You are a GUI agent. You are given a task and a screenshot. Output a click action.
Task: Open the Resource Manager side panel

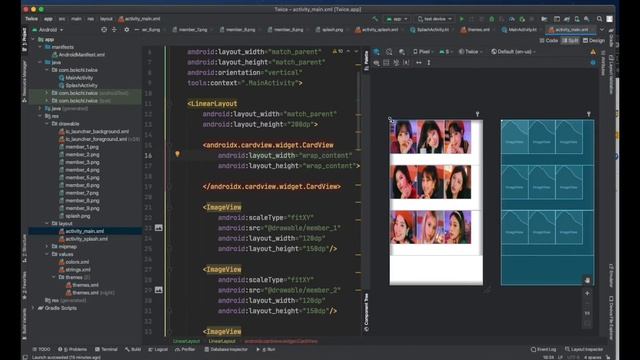pos(24,82)
